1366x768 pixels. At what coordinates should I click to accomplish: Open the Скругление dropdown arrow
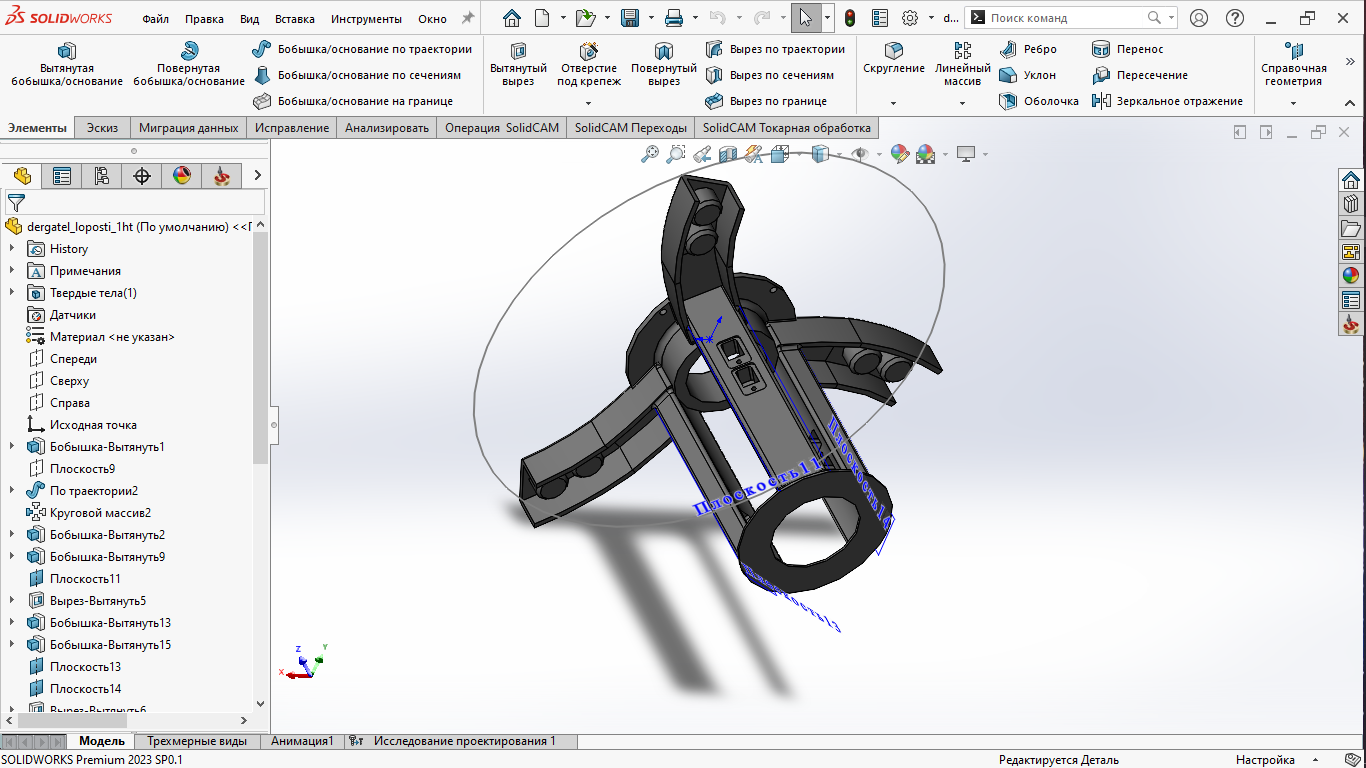tap(894, 103)
